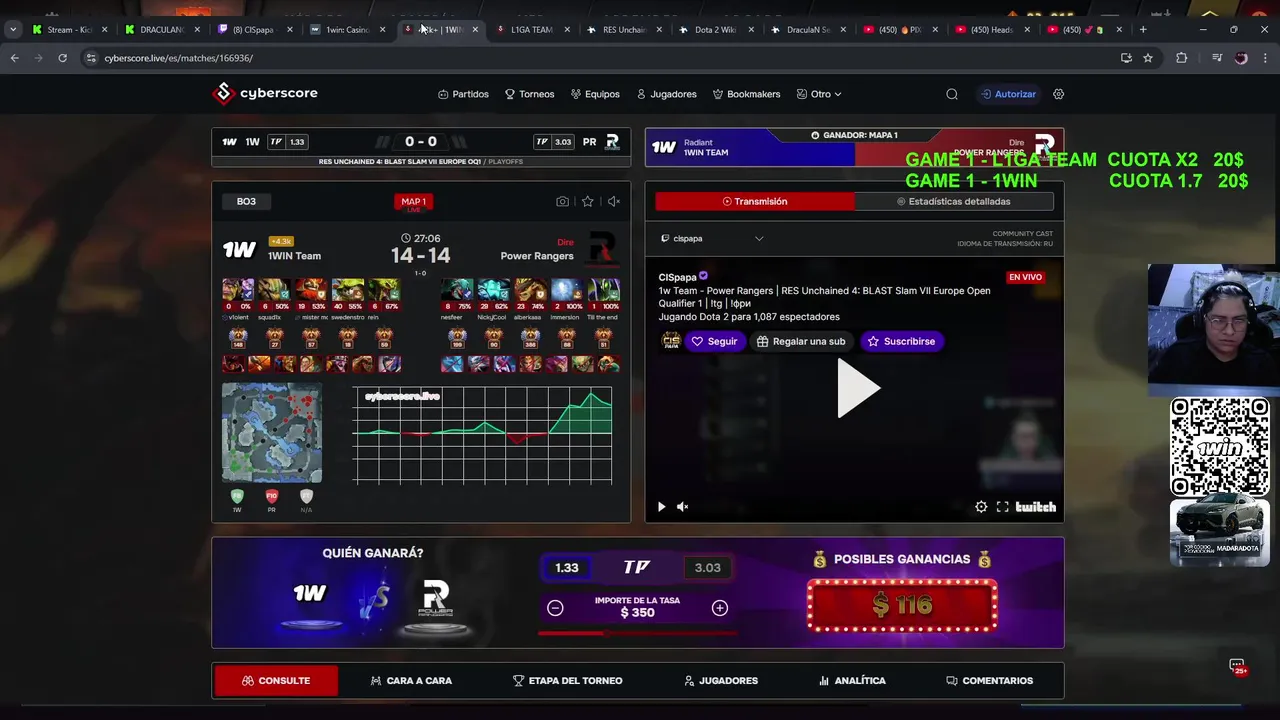Open the CARA A CARA tab
The height and width of the screenshot is (720, 1280).
[x=411, y=681]
